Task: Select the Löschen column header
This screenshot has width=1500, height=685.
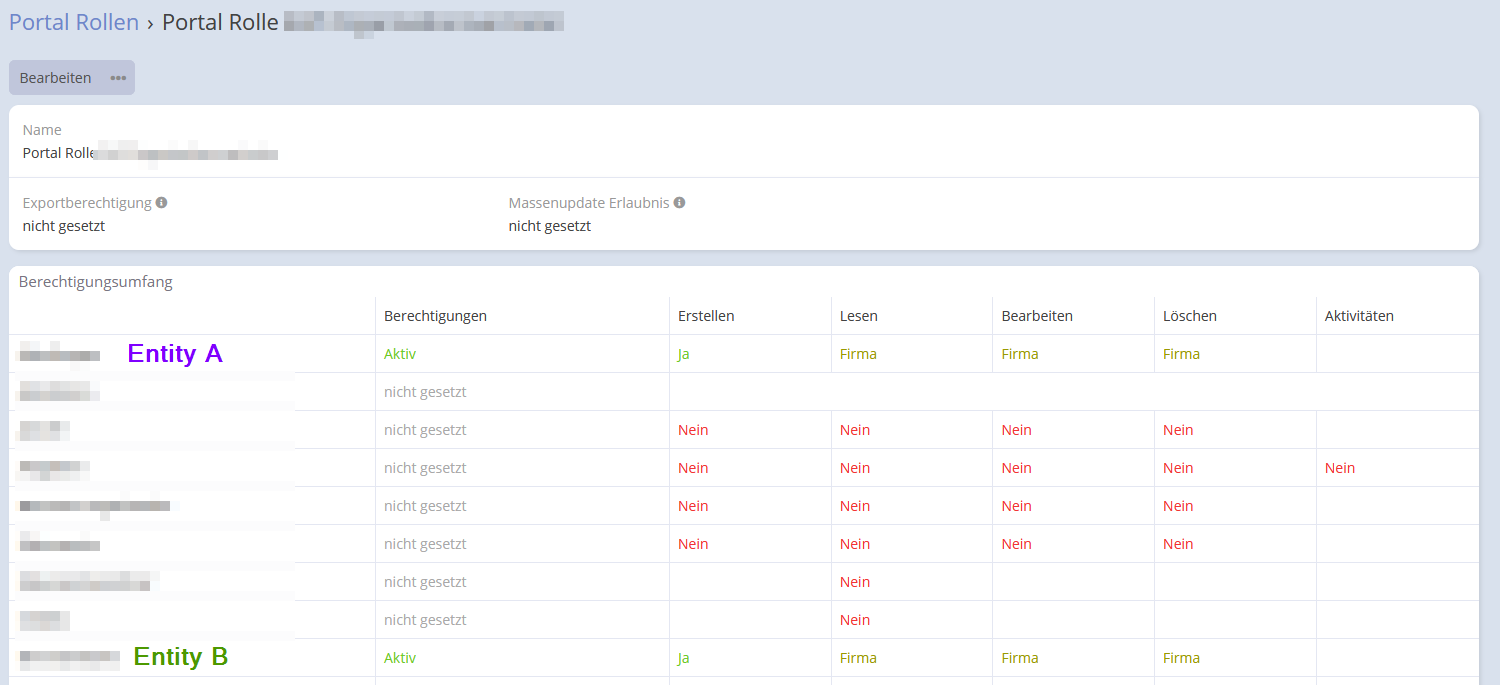Action: [x=1190, y=316]
